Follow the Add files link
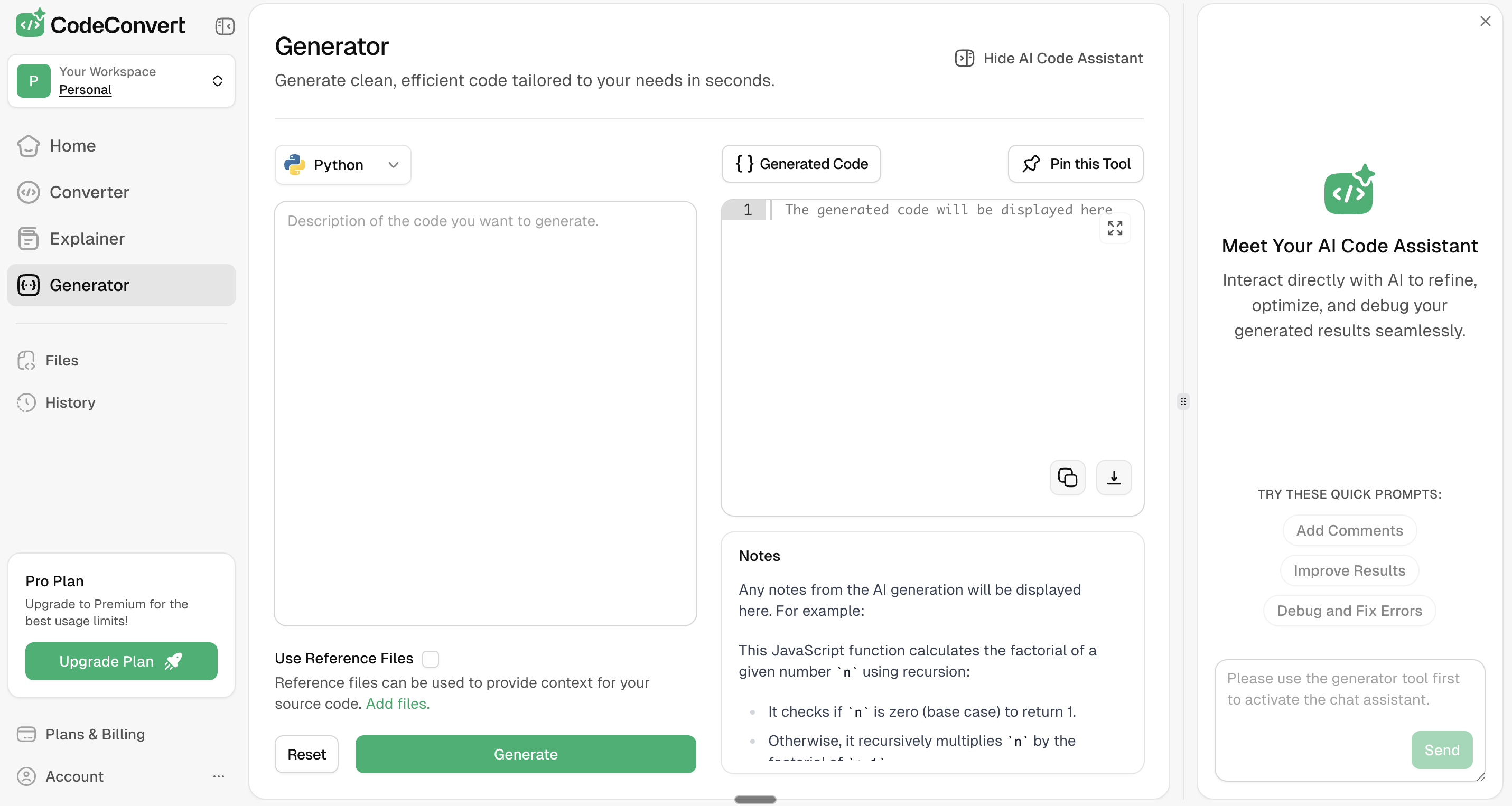 click(397, 704)
